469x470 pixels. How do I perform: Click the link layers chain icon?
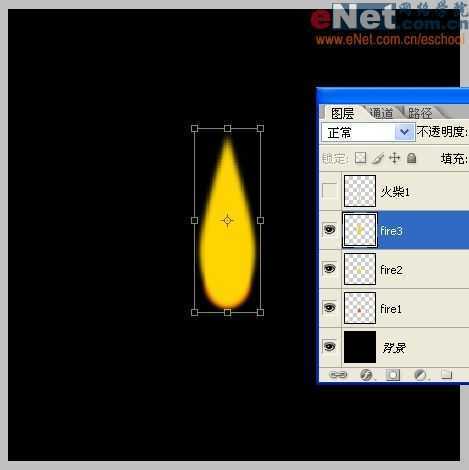(338, 375)
